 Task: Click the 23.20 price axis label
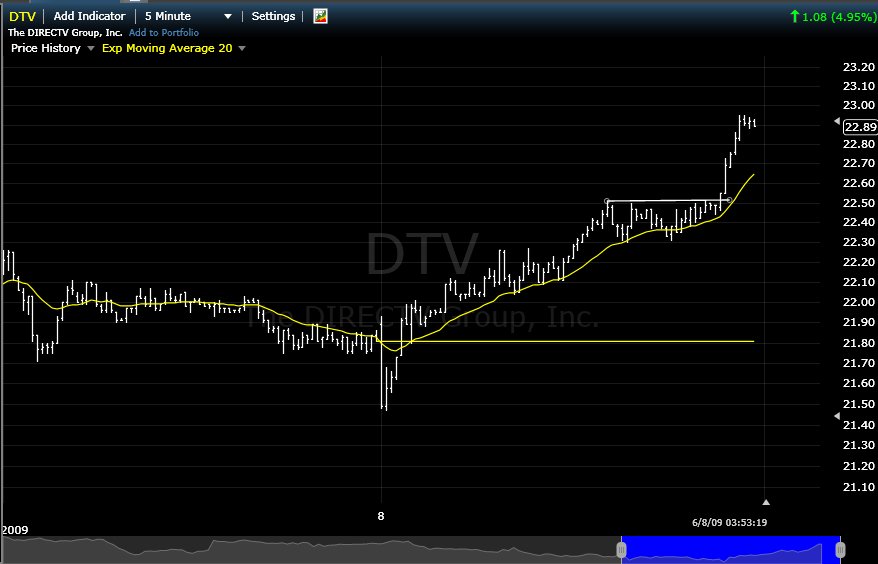859,67
